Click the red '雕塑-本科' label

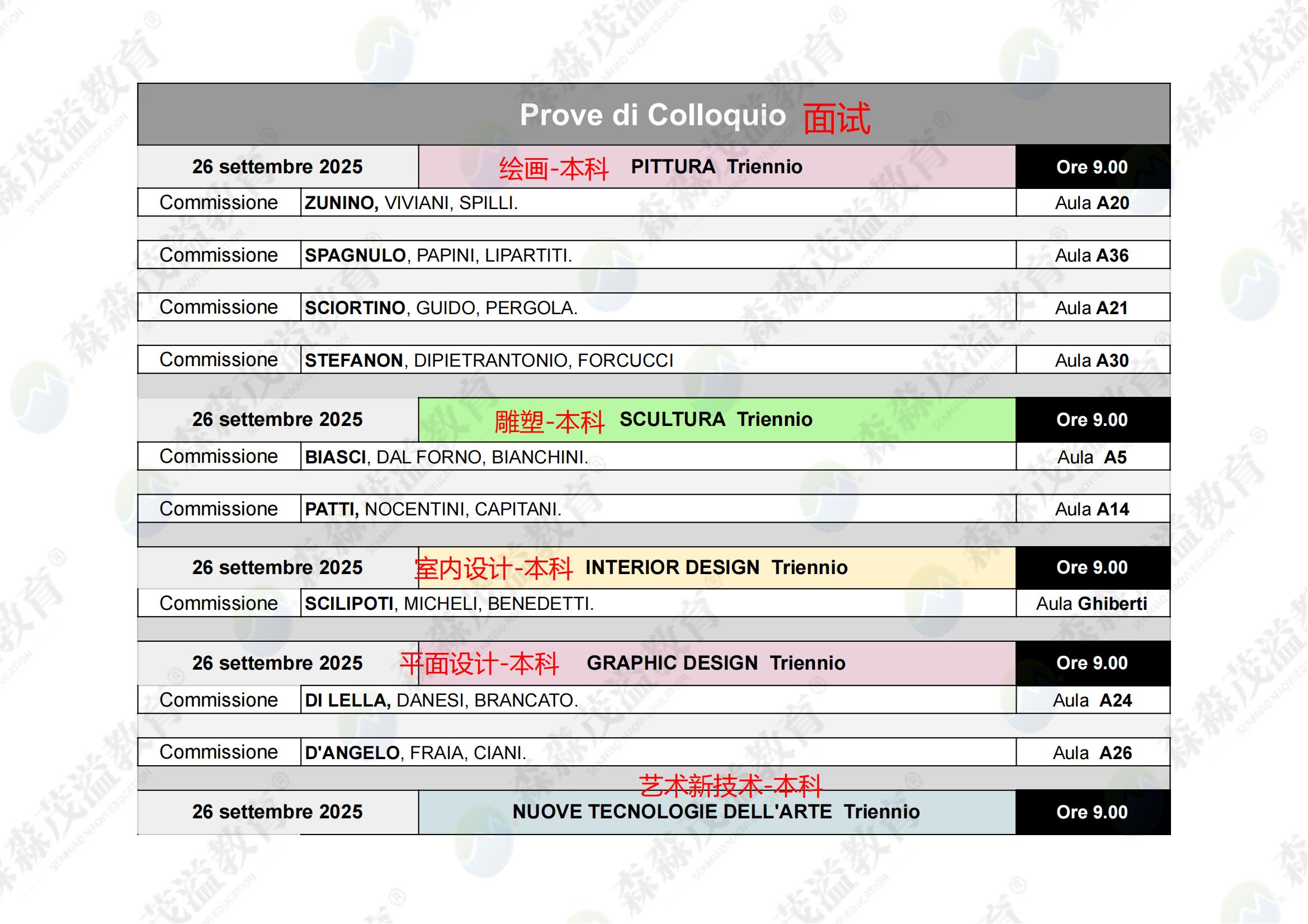point(549,422)
